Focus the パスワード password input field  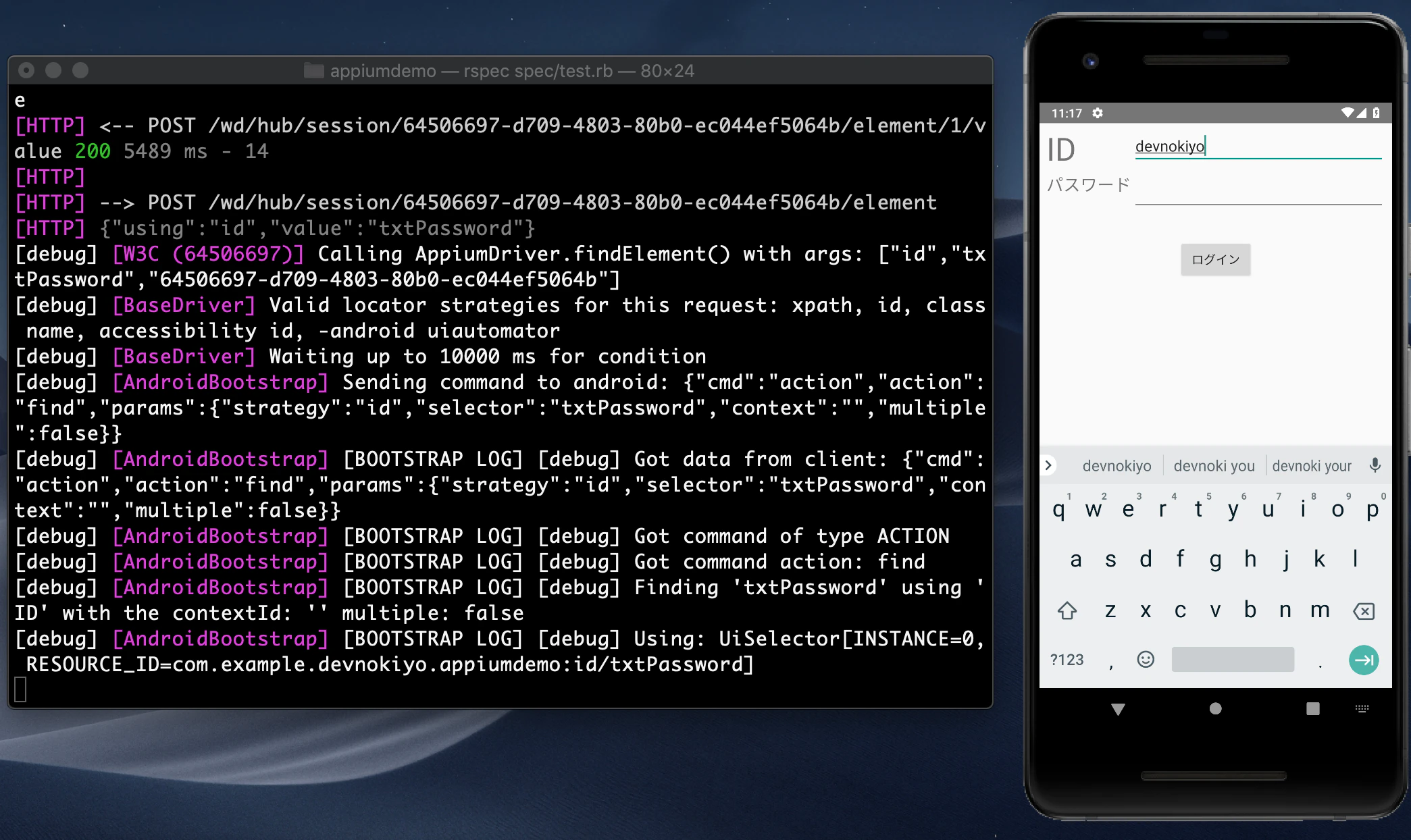[1258, 190]
